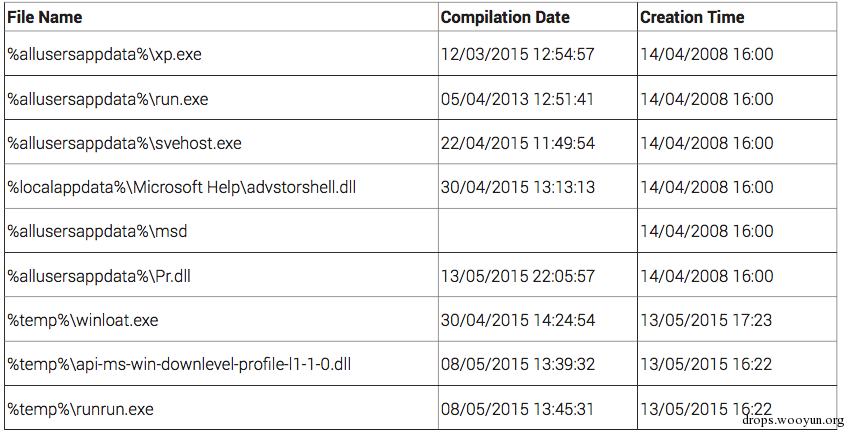The width and height of the screenshot is (848, 432).
Task: Click compilation date 12/03/2015 12:54:57
Action: point(518,54)
